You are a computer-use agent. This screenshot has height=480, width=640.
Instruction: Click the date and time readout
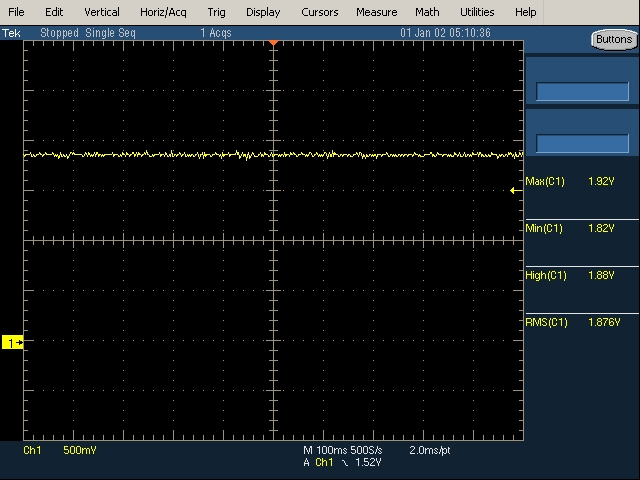445,33
